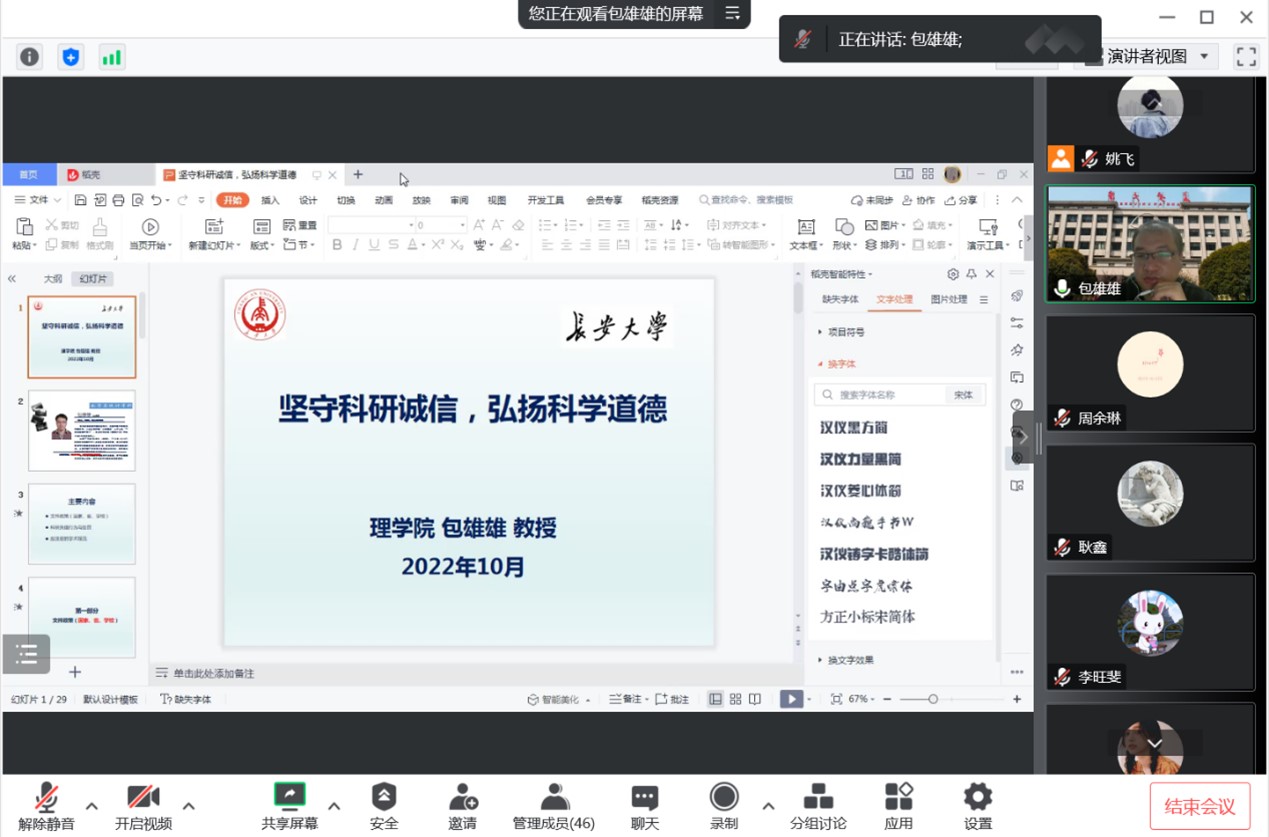Turn on camera with 开启视频
Screen dimensions: 1269x837
pos(143,806)
